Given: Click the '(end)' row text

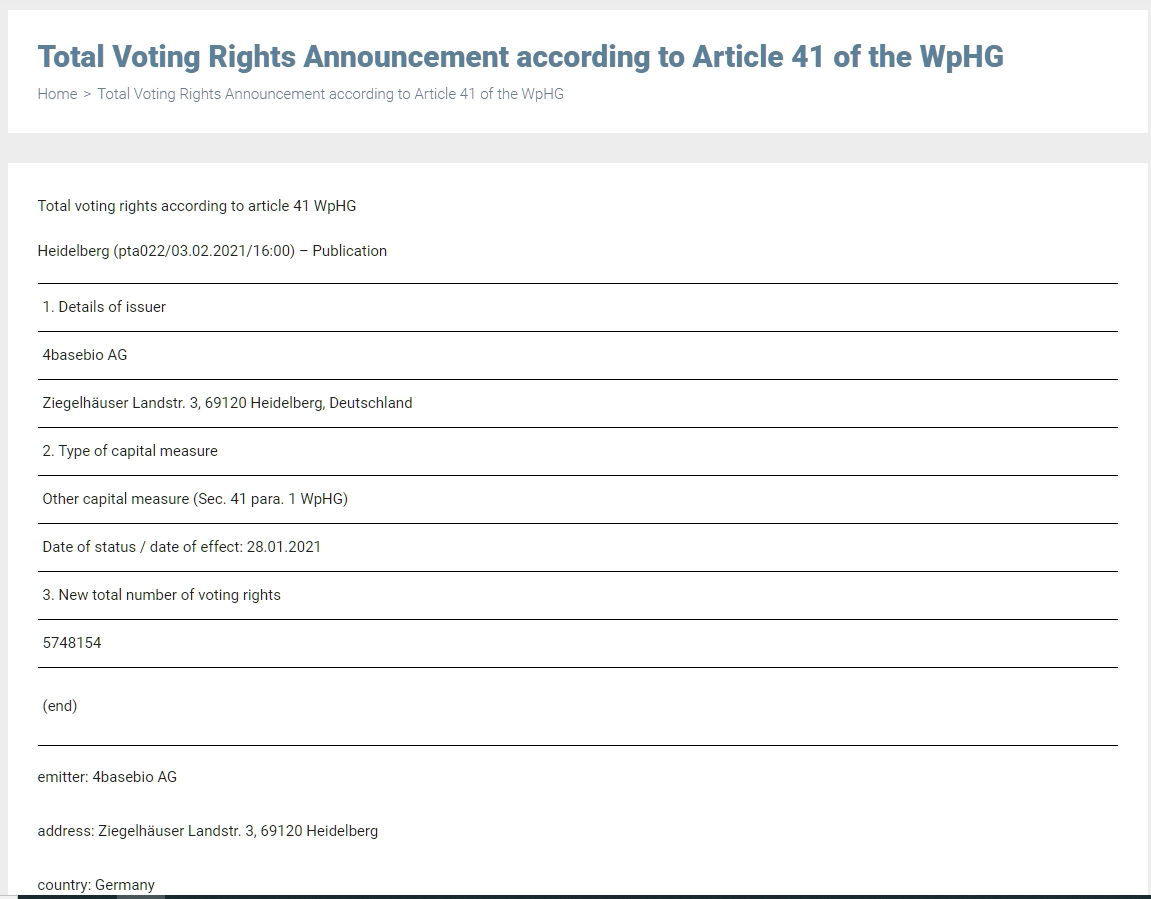Looking at the screenshot, I should pyautogui.click(x=60, y=706).
